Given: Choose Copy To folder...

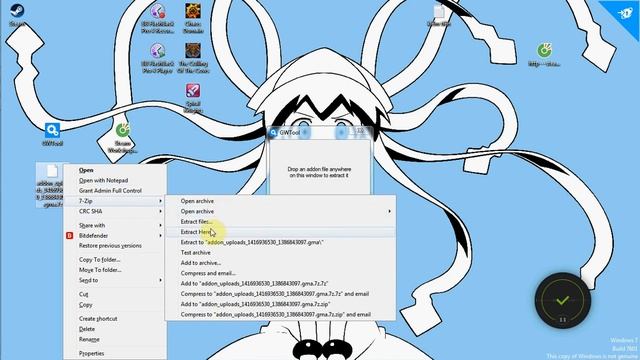Looking at the screenshot, I should [x=100, y=260].
